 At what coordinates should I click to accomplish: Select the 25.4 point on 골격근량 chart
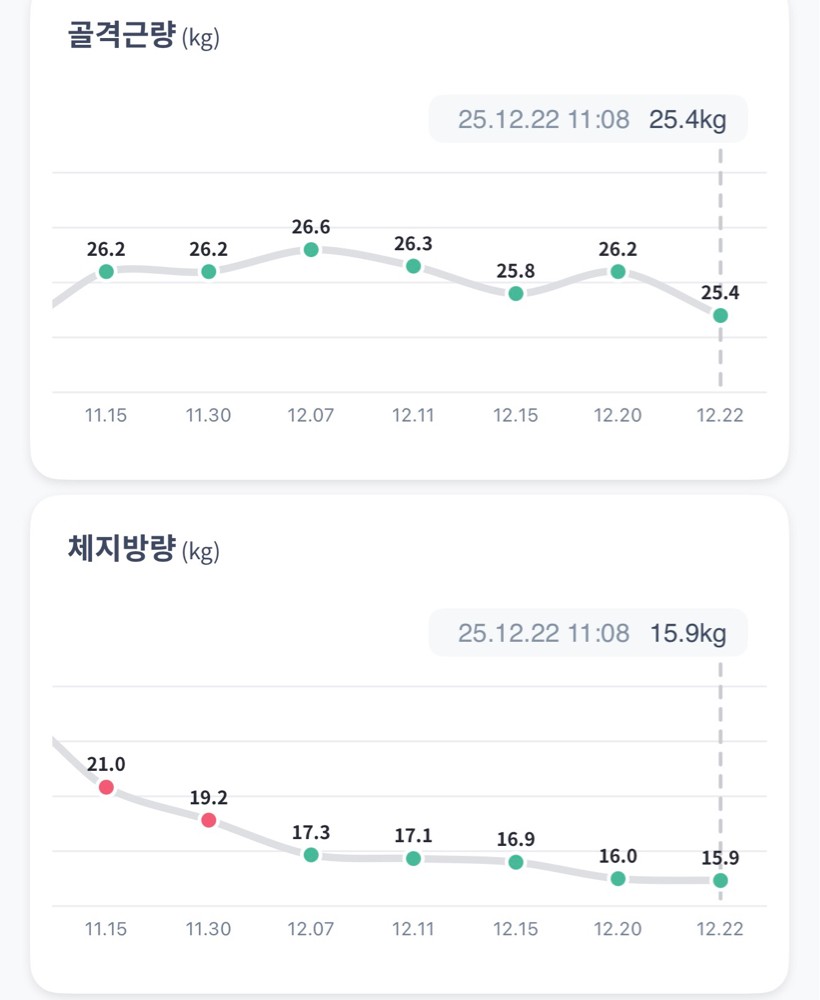720,315
